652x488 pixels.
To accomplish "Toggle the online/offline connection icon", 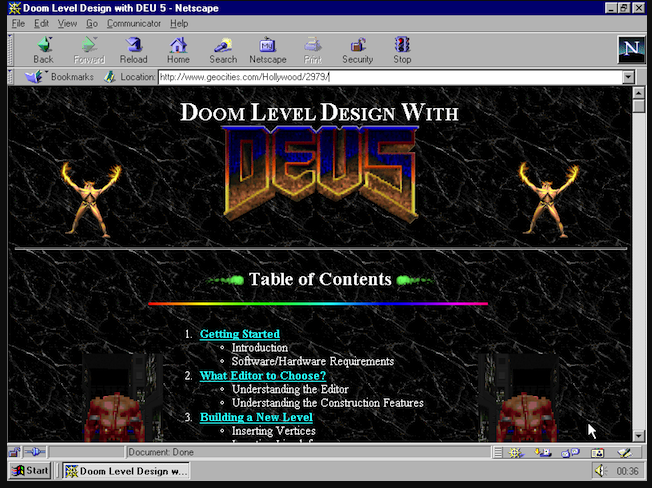I will coord(35,452).
